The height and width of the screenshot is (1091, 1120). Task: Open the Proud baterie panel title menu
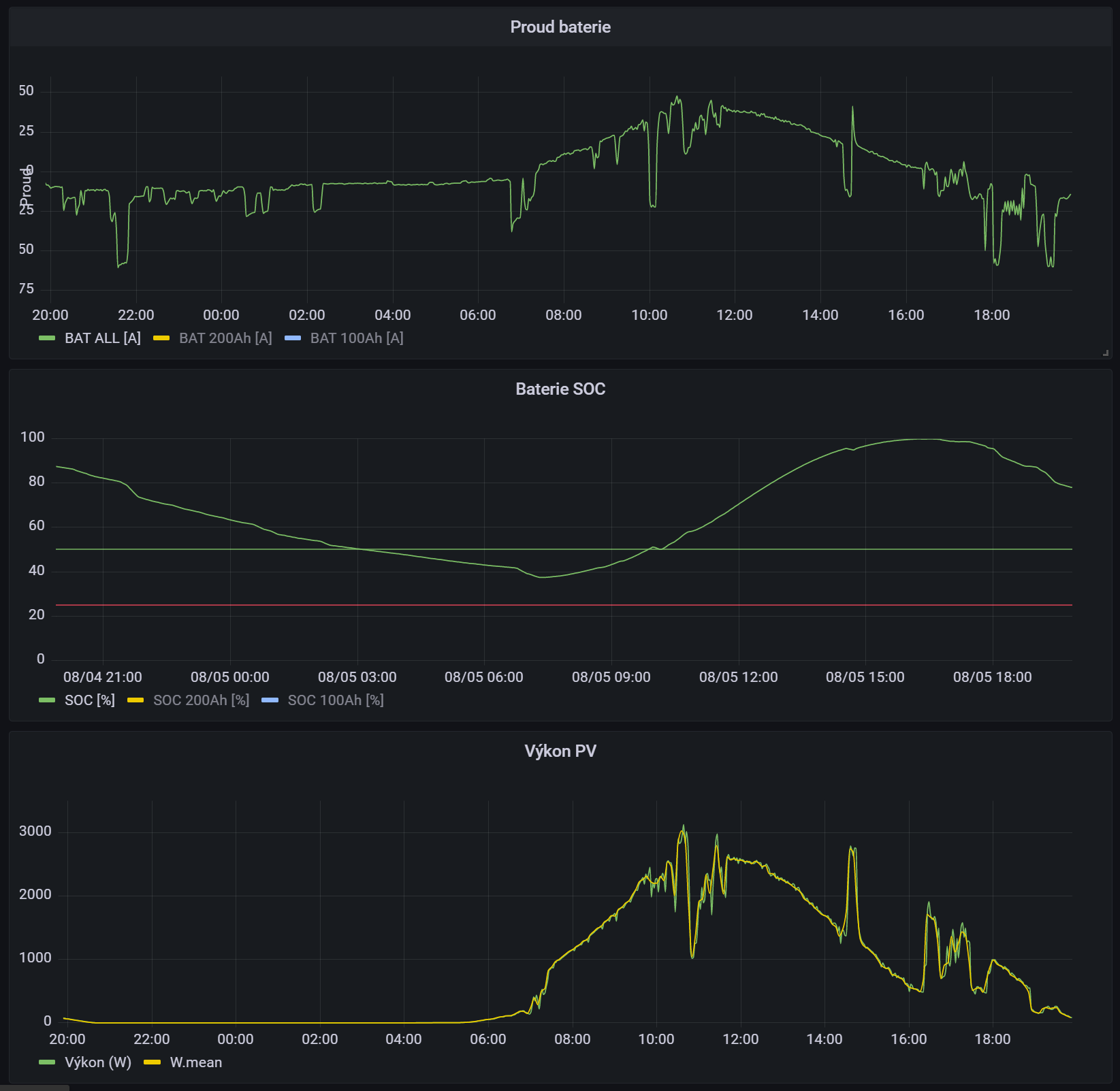[x=560, y=27]
